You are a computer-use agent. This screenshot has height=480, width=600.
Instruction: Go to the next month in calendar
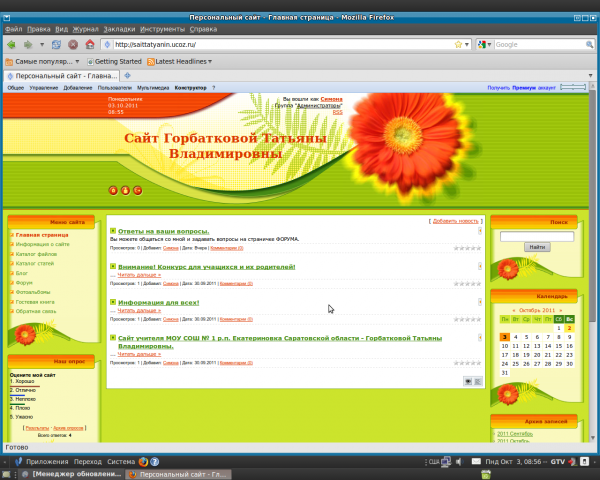pos(561,310)
